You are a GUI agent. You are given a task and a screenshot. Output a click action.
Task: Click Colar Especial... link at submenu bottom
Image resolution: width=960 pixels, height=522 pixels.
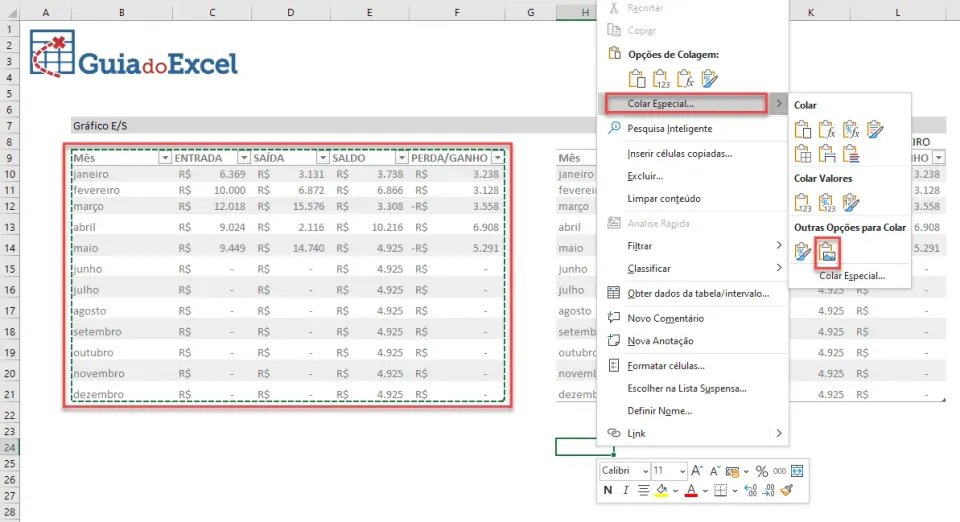pos(852,276)
